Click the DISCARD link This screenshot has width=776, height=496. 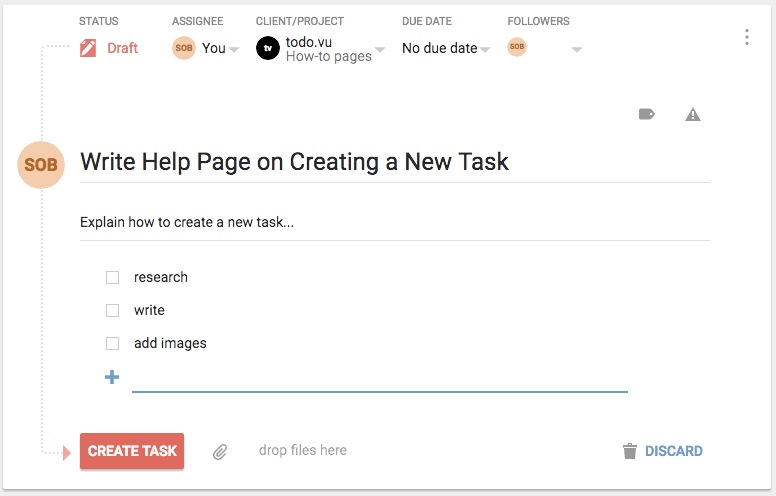[674, 451]
